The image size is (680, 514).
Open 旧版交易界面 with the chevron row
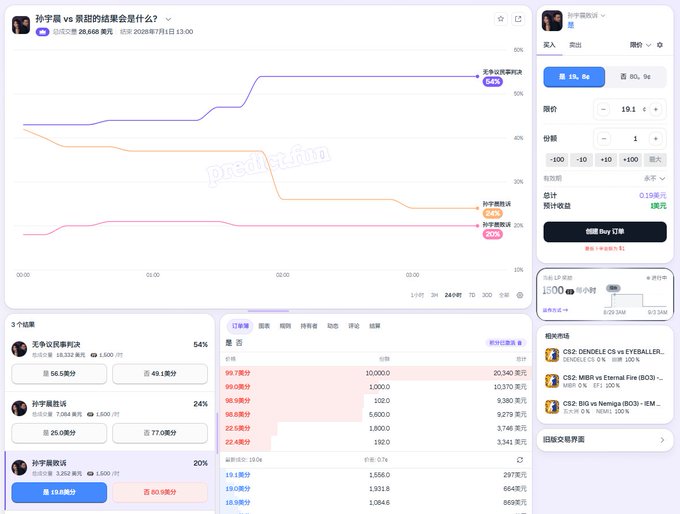point(605,440)
